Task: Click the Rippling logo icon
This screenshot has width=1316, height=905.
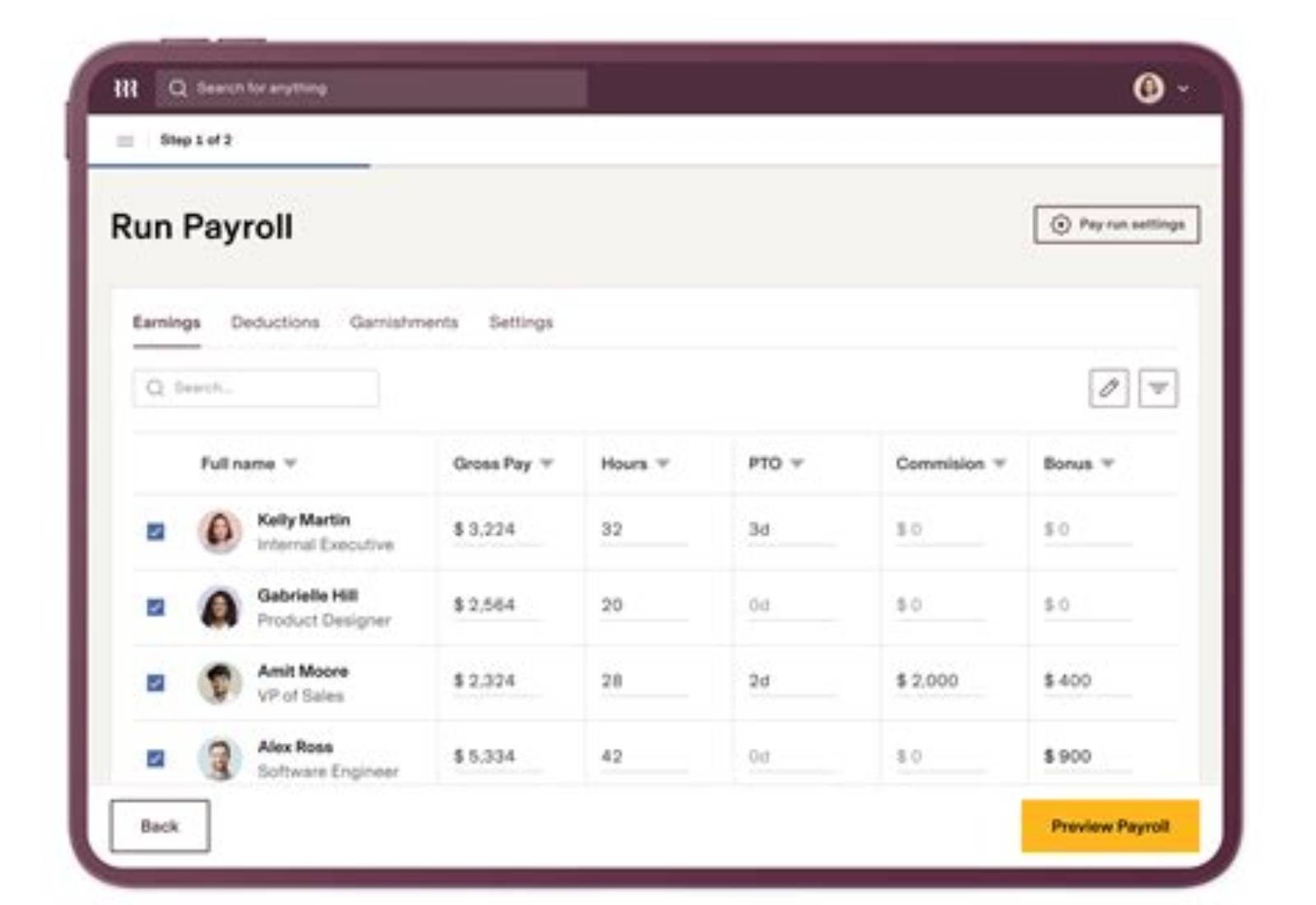Action: point(125,88)
